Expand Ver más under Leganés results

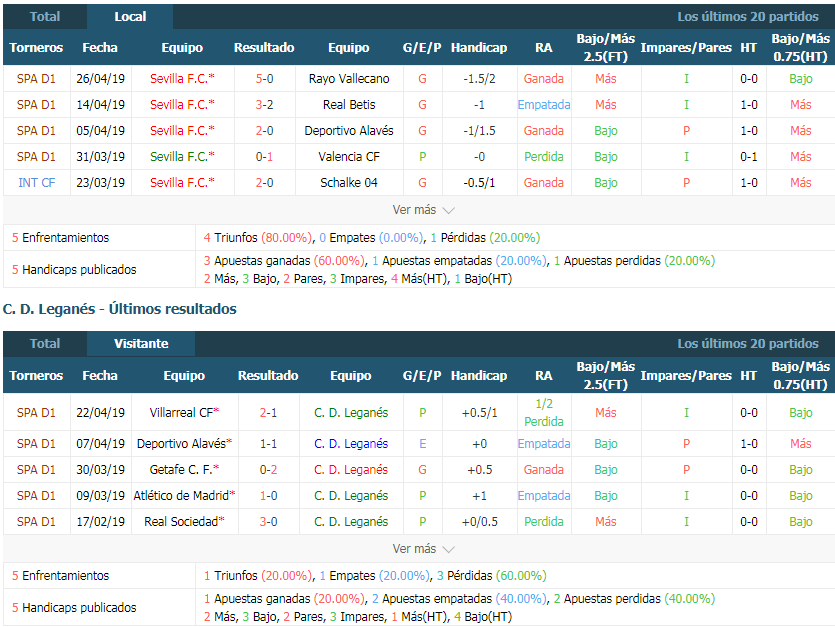pos(423,549)
